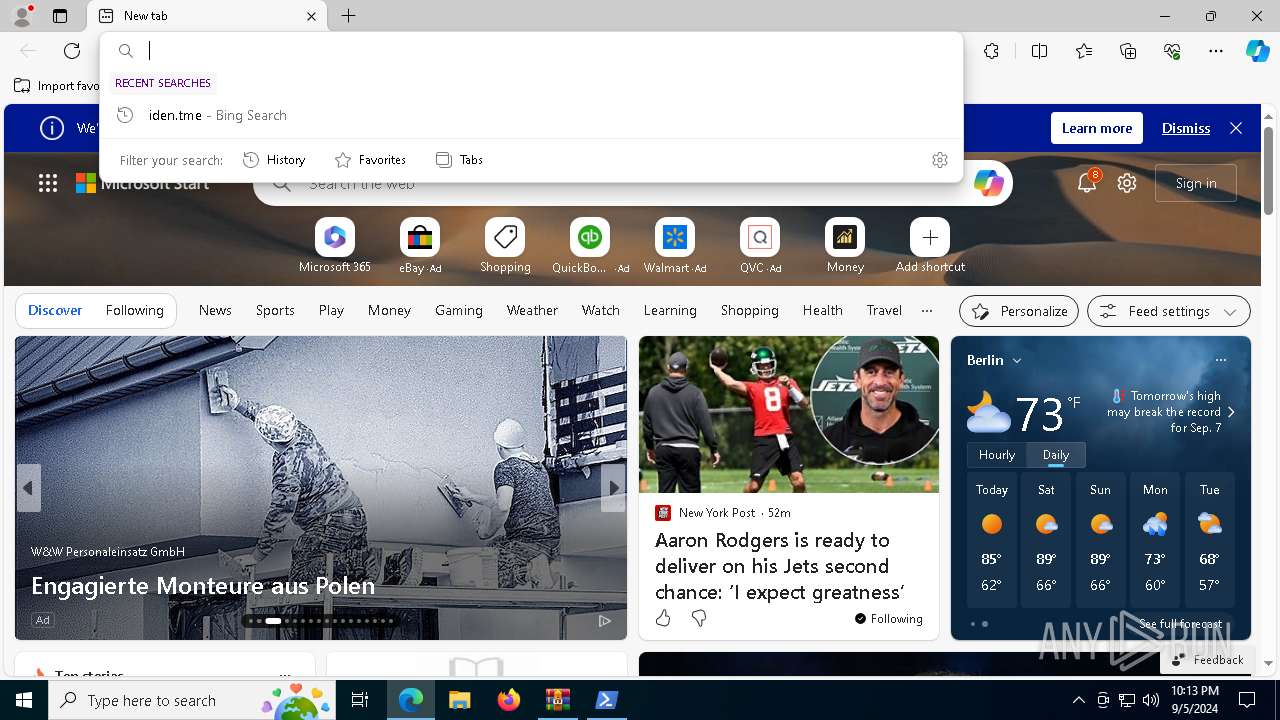Show more feed categories ellipsis
The image size is (1280, 720).
[x=927, y=311]
